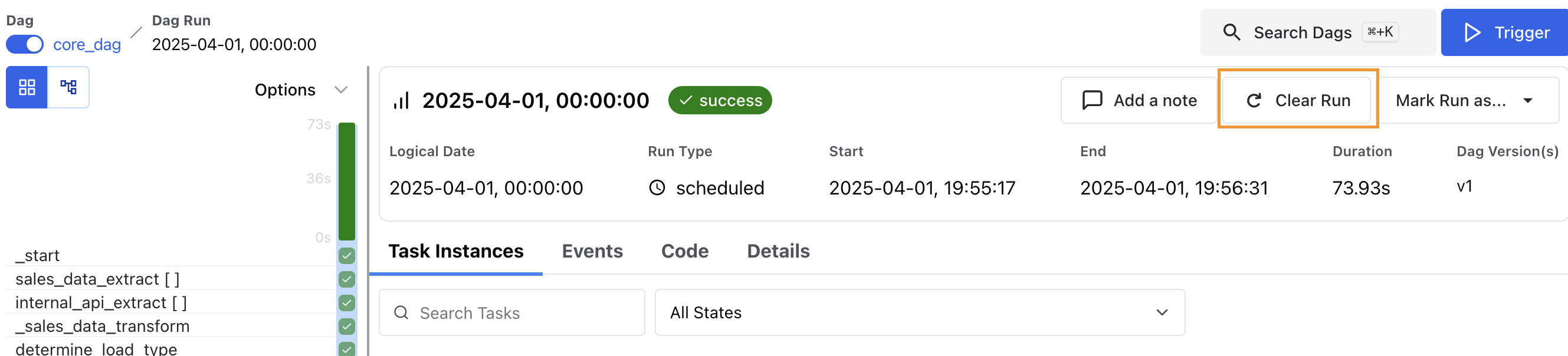This screenshot has width=1568, height=356.
Task: Click the clock icon next to scheduled
Action: (657, 187)
